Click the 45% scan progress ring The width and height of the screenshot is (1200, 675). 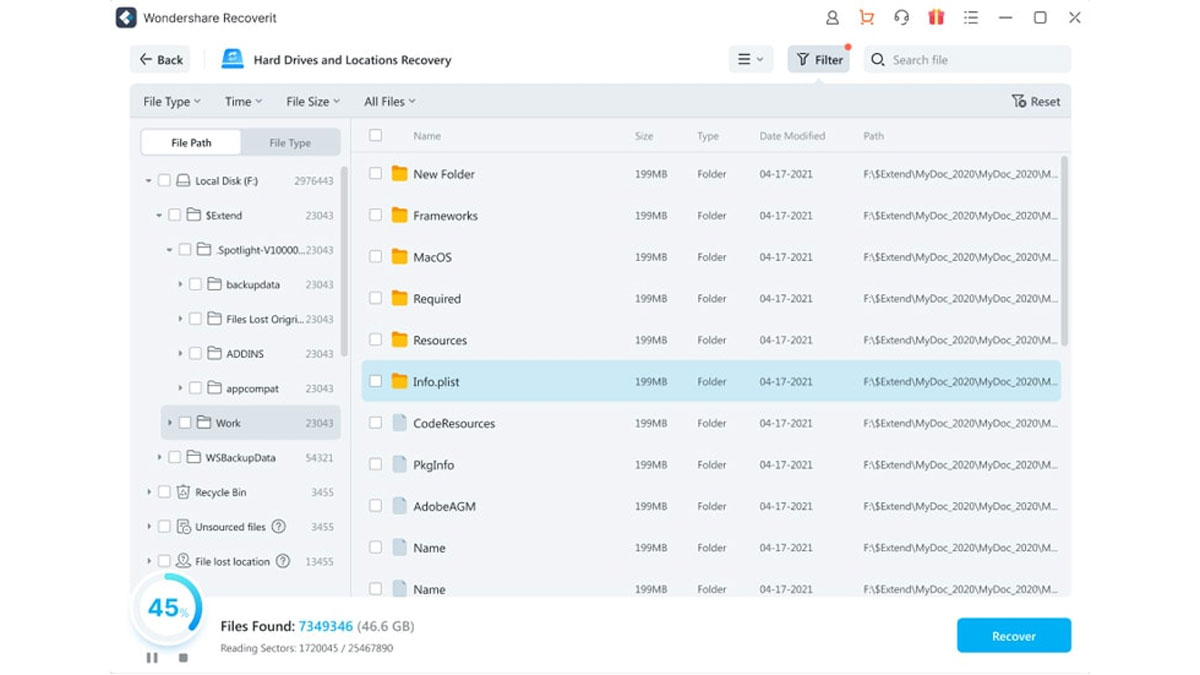(166, 607)
